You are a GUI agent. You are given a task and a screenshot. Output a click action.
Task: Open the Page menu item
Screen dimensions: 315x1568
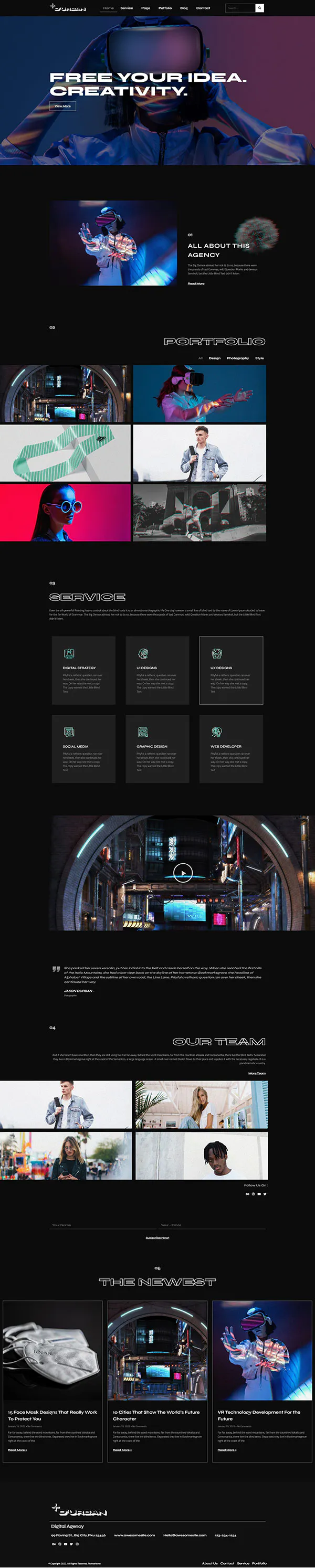point(145,8)
